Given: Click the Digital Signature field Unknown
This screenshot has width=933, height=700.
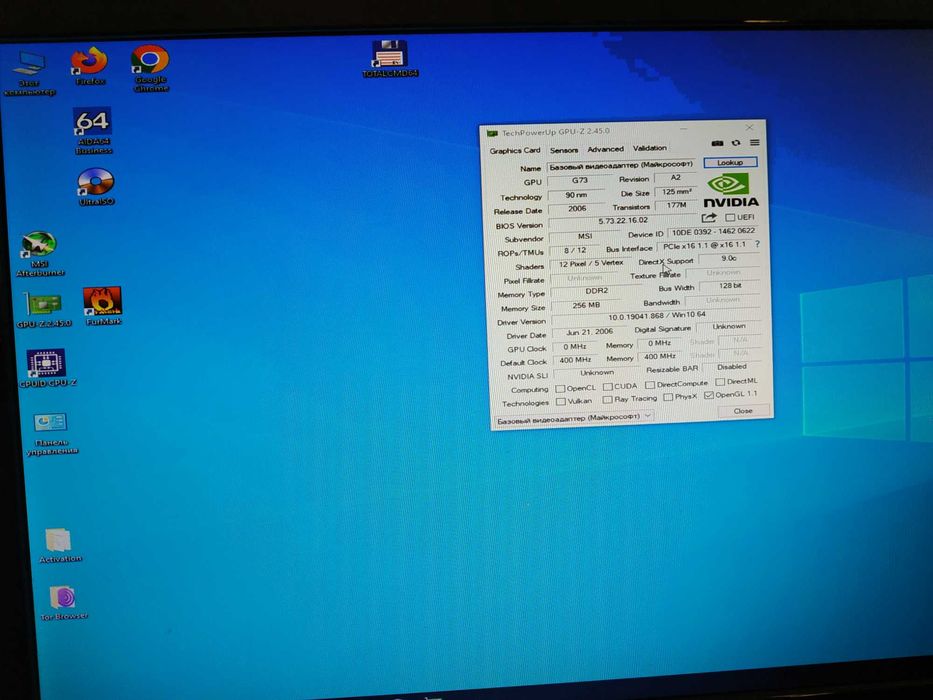Looking at the screenshot, I should 728,326.
